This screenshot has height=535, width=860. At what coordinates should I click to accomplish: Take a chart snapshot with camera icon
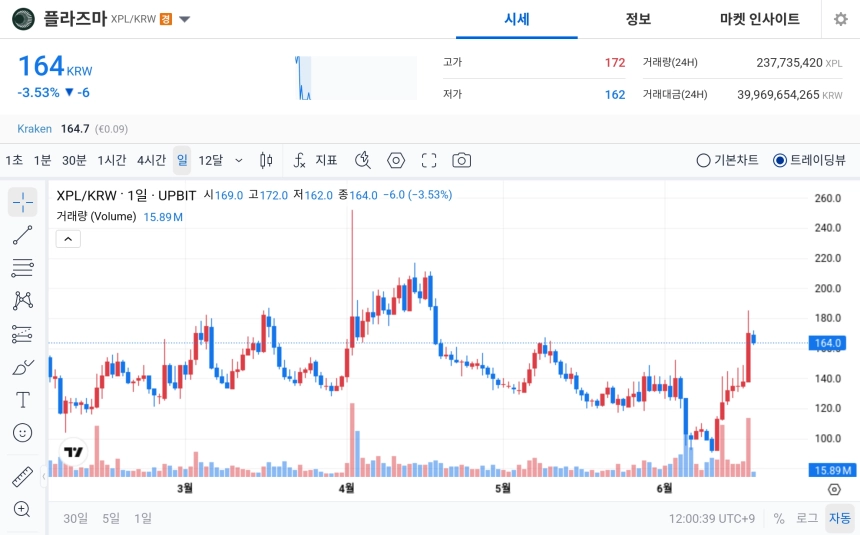click(461, 160)
